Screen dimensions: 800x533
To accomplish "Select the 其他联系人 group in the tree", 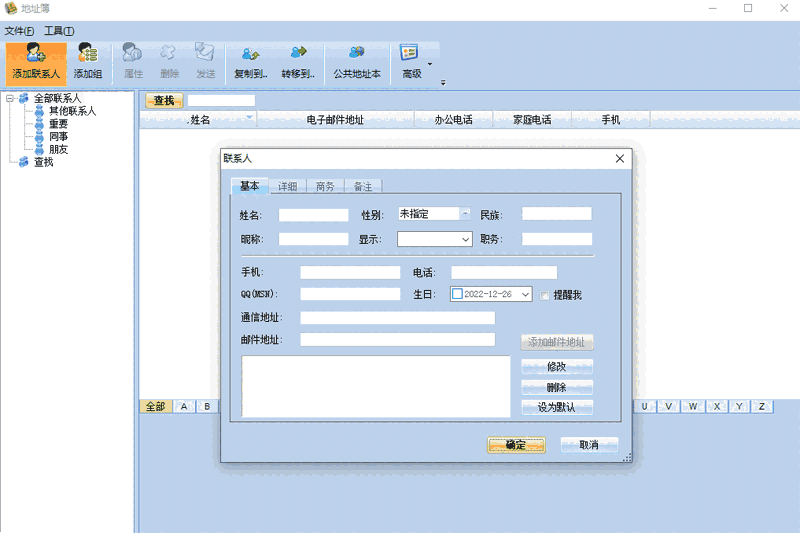I will point(72,111).
